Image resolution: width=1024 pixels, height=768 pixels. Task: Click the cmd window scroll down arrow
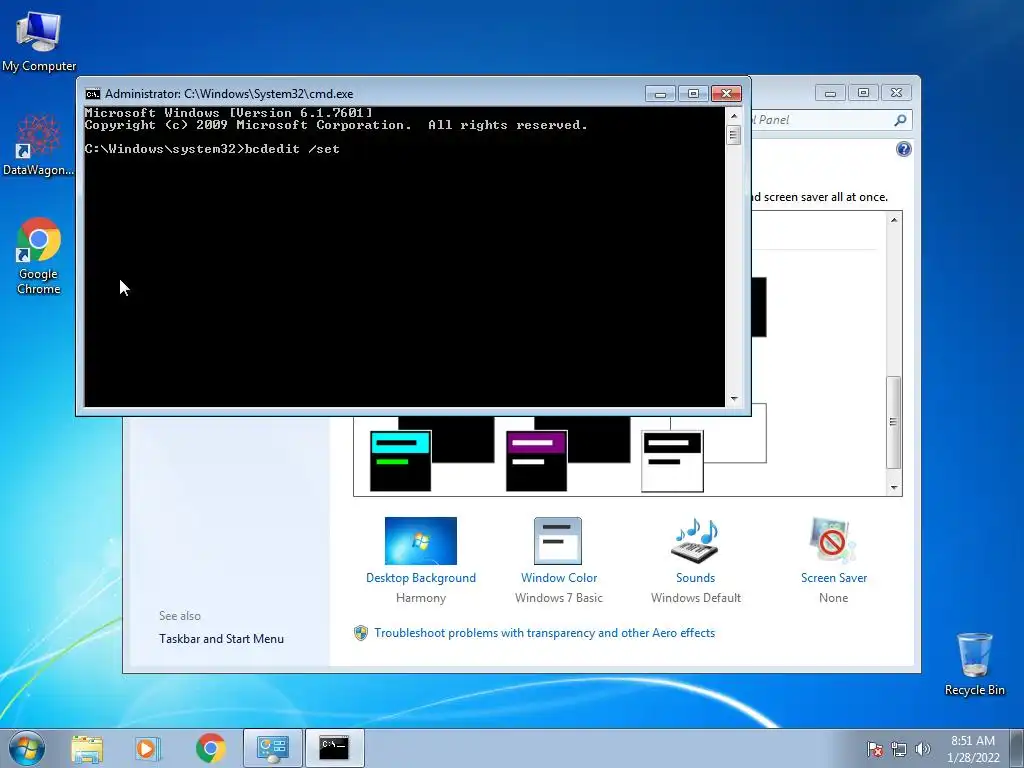click(734, 398)
